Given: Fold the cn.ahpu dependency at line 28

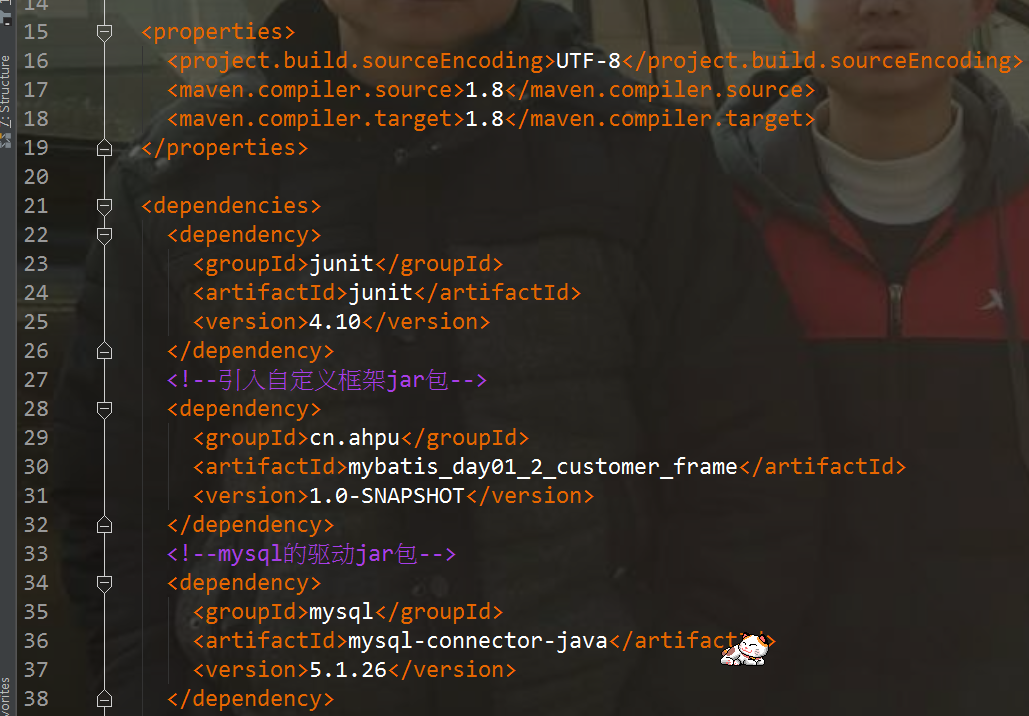Looking at the screenshot, I should 104,409.
